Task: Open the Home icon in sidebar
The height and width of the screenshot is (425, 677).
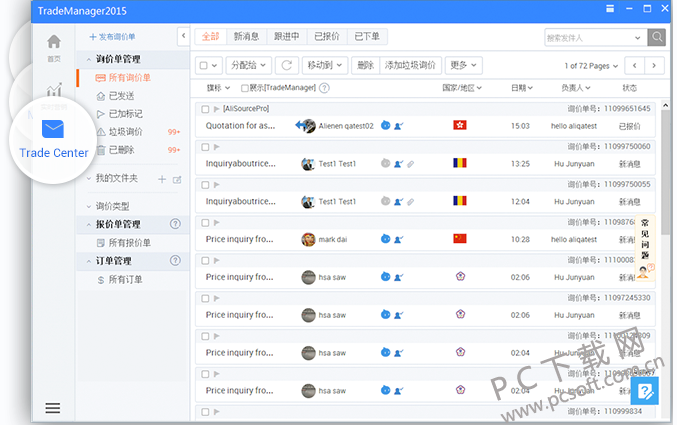Action: [x=54, y=42]
